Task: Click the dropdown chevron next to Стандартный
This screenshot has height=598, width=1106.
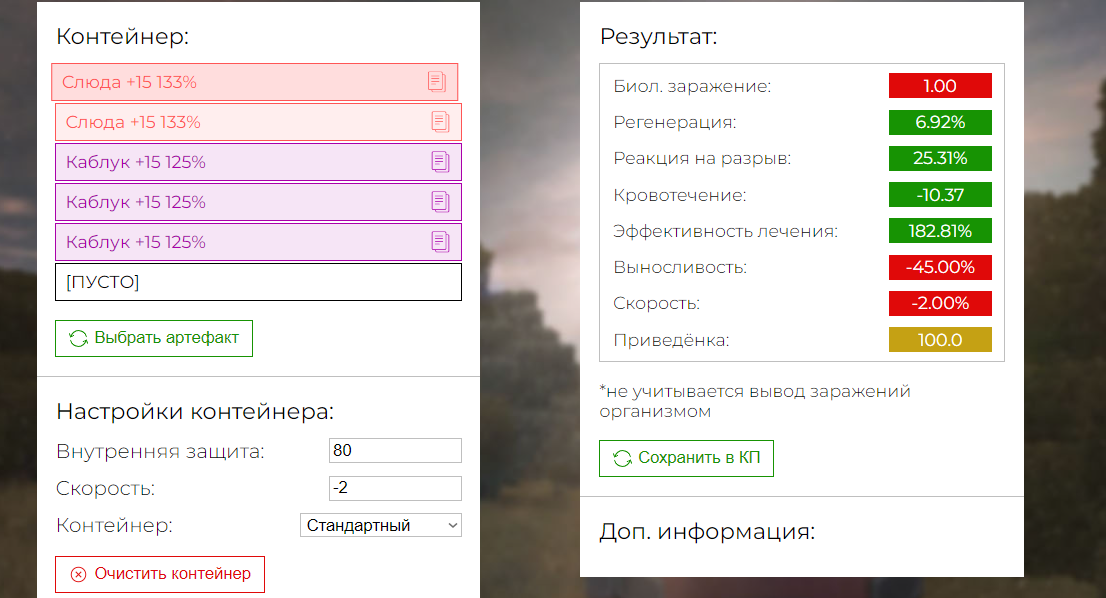Action: [453, 525]
